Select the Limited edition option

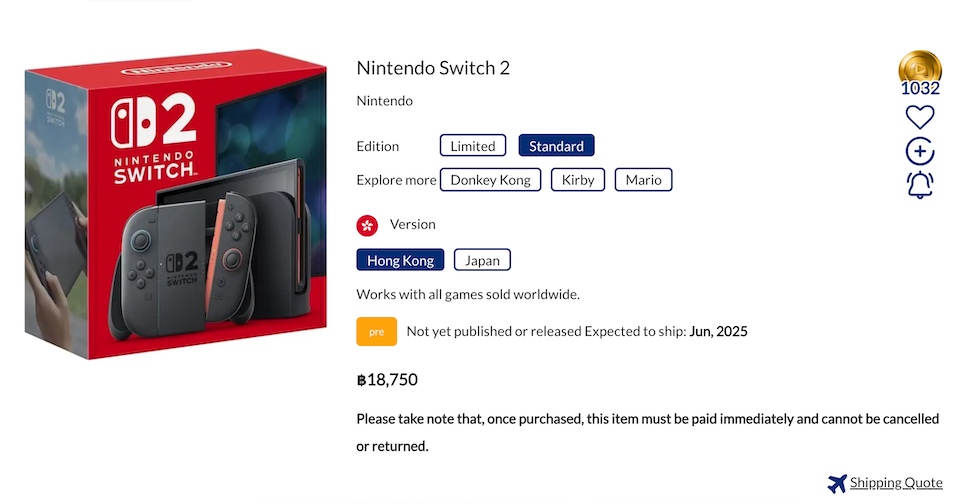(473, 146)
